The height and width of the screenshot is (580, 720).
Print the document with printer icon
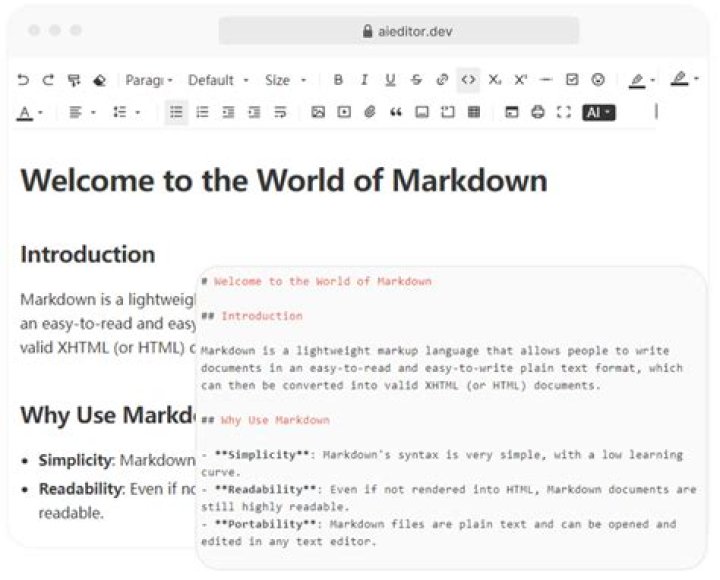[538, 113]
